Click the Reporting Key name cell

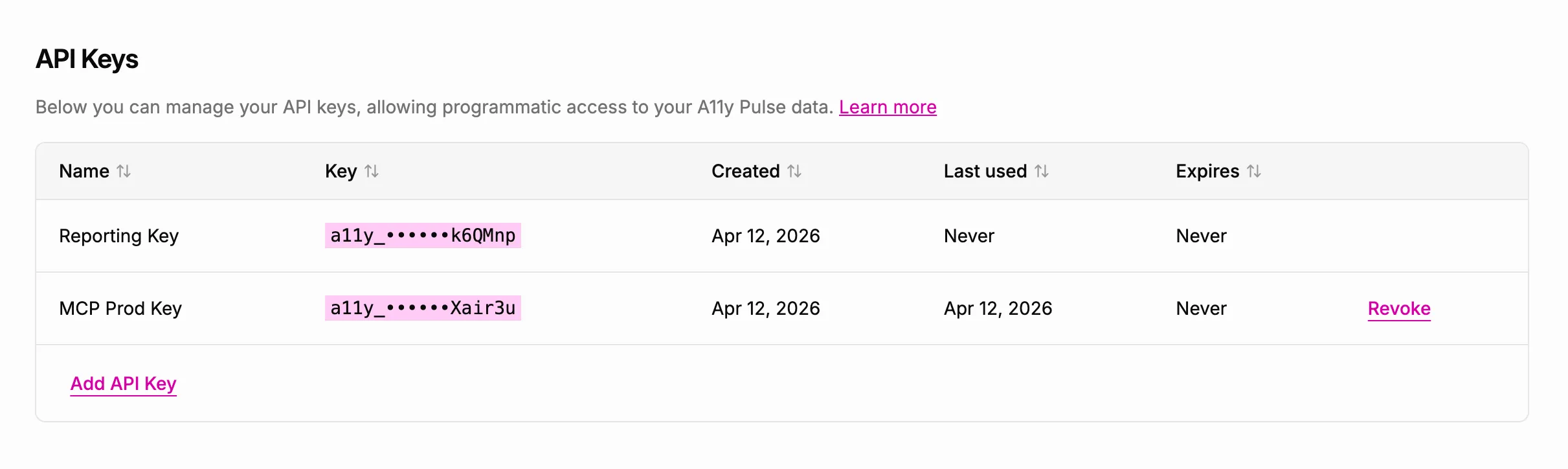(118, 236)
